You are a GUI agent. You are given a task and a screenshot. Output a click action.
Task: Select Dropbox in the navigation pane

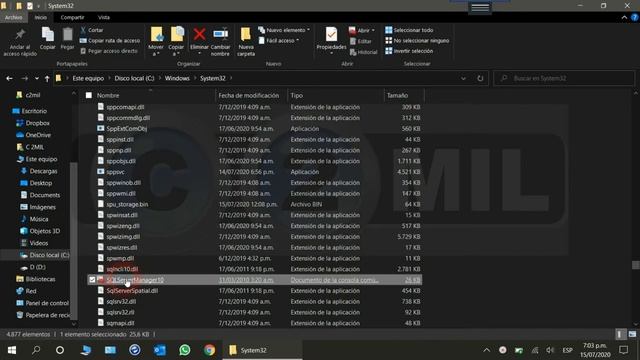pos(33,123)
